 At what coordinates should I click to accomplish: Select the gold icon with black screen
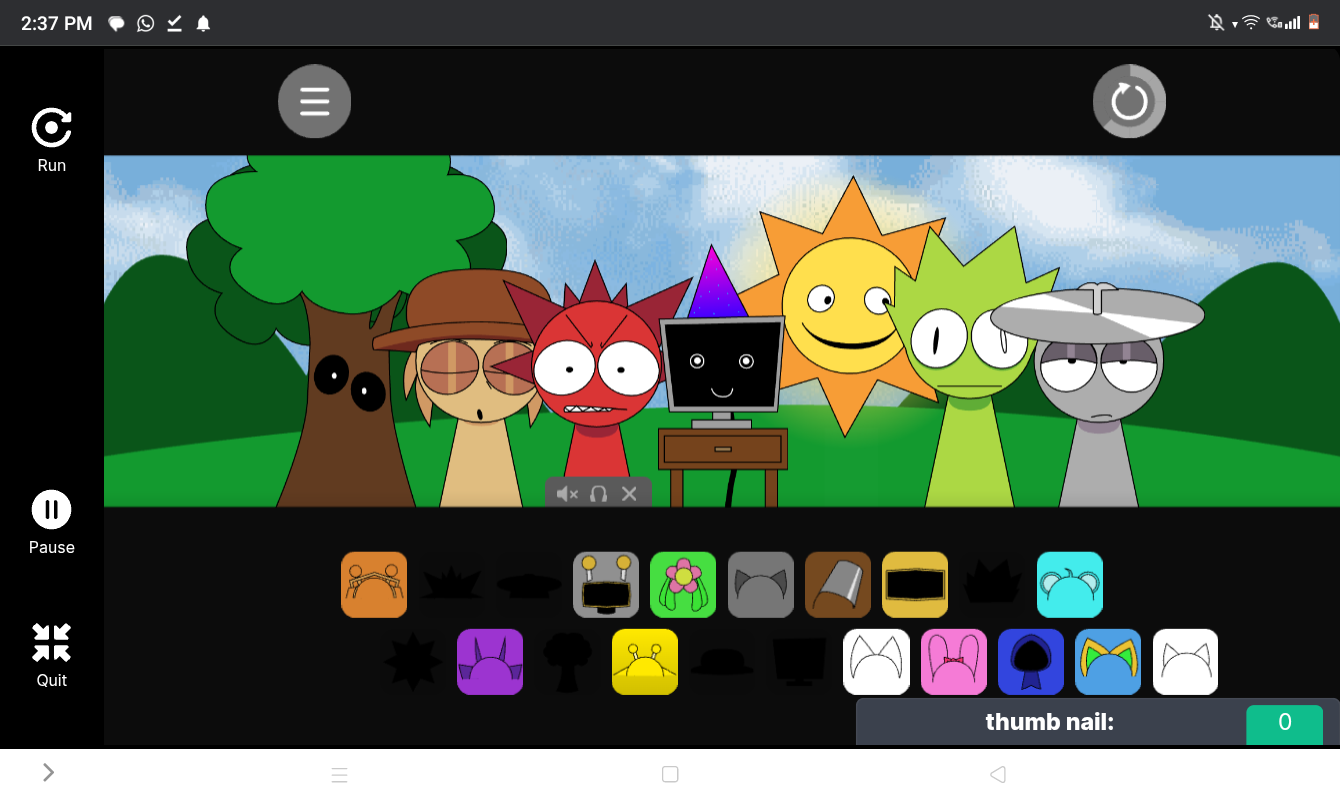click(915, 585)
